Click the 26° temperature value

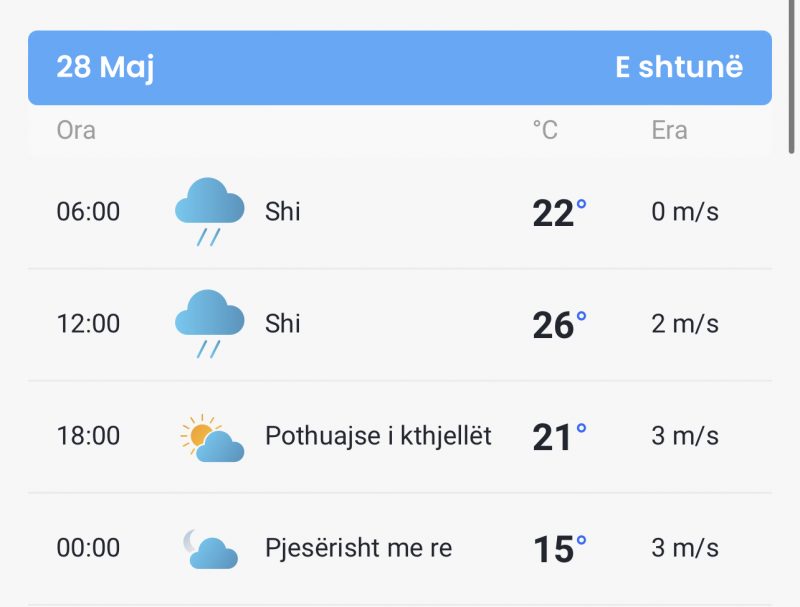click(x=559, y=324)
